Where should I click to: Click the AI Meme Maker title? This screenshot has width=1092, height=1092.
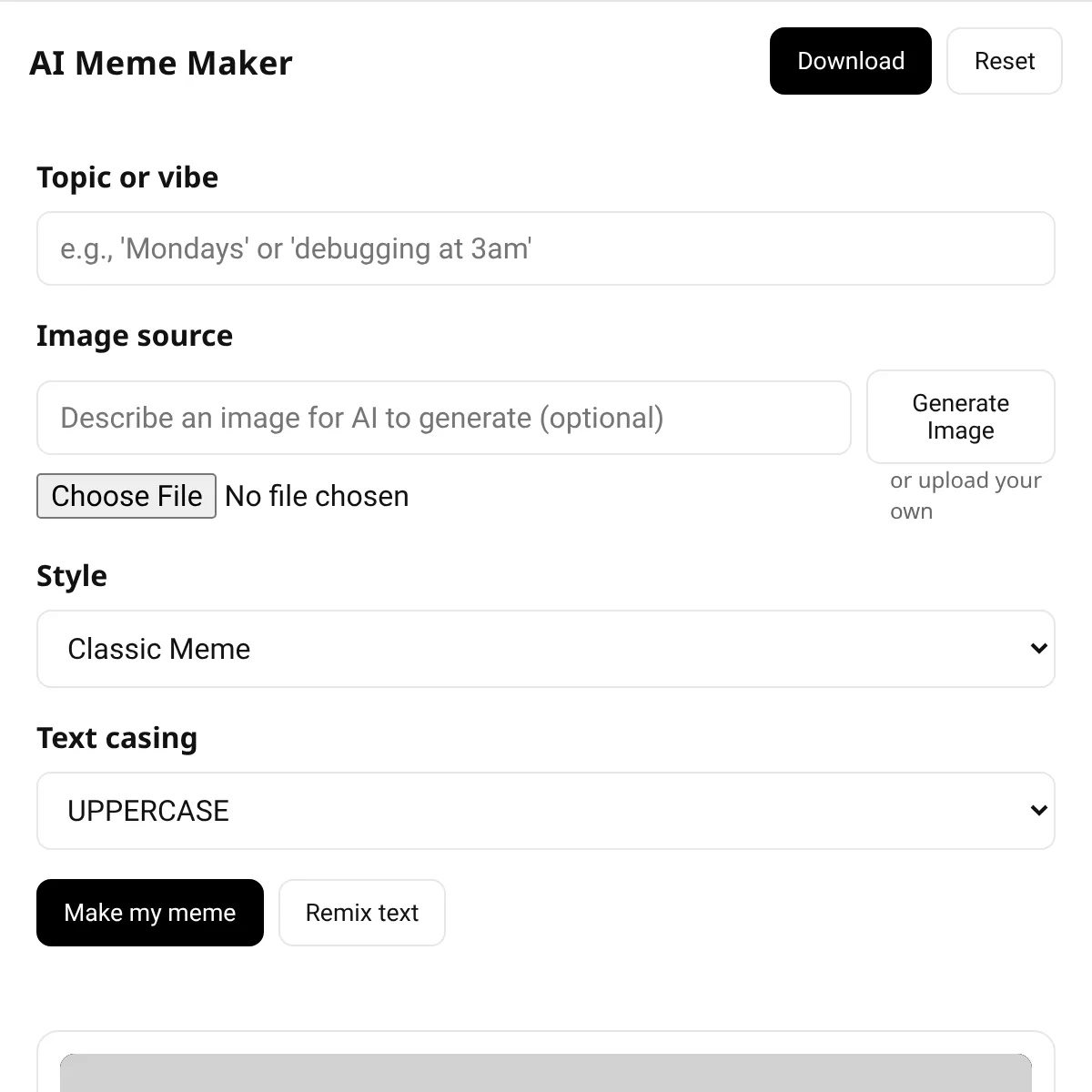[161, 62]
